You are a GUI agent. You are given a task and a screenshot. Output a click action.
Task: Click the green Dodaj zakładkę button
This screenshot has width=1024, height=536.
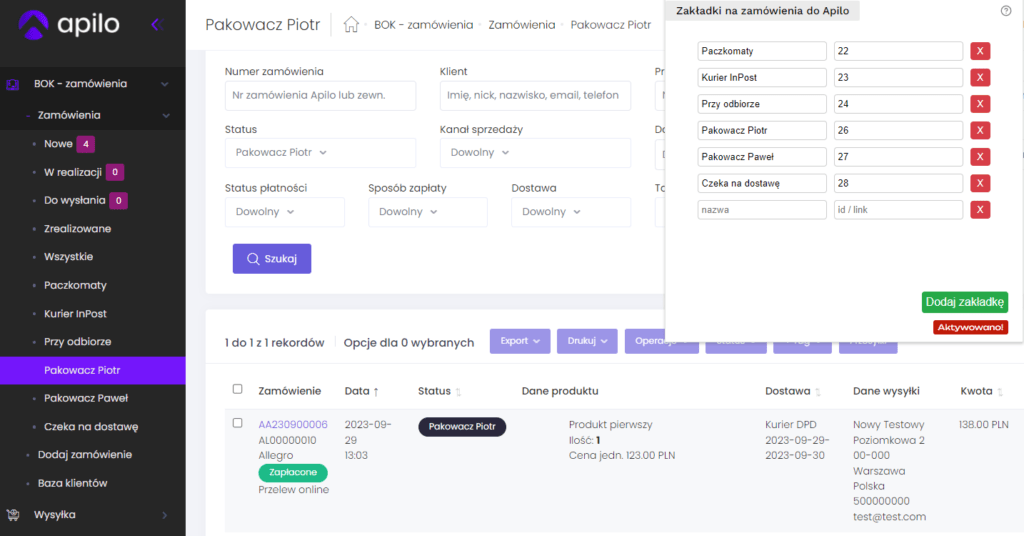pyautogui.click(x=964, y=302)
